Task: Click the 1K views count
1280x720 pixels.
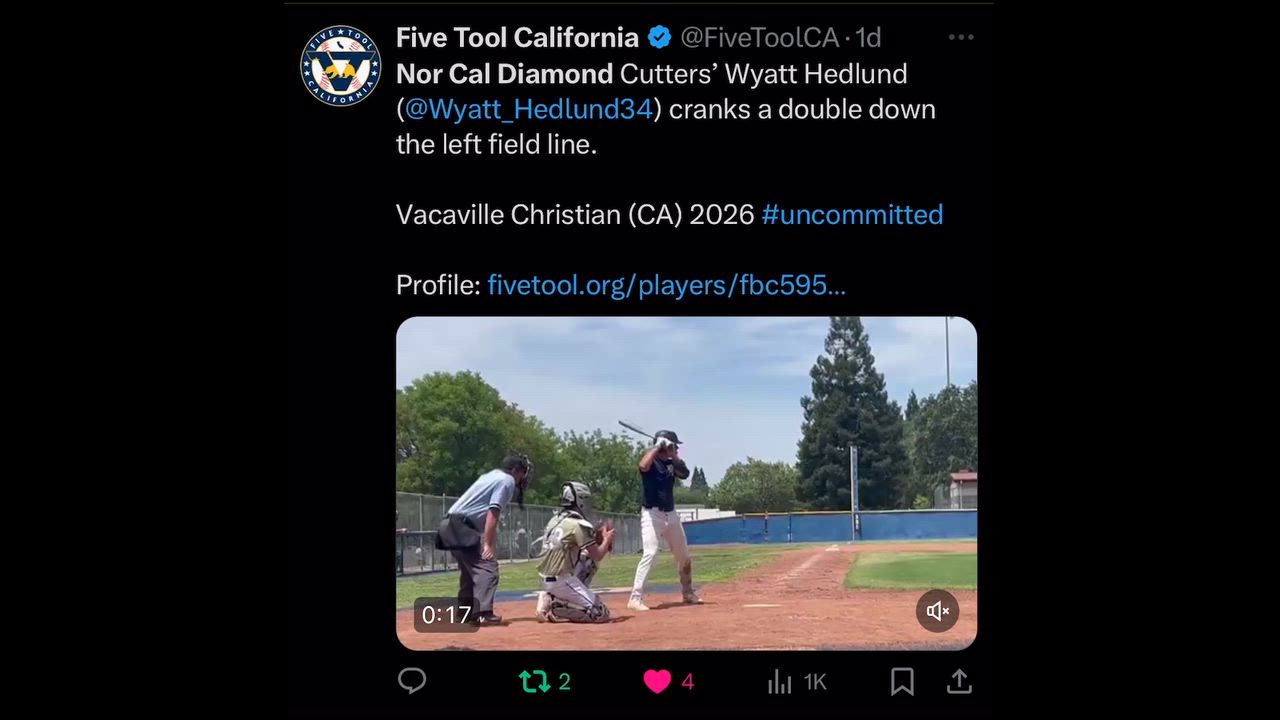Action: 815,682
